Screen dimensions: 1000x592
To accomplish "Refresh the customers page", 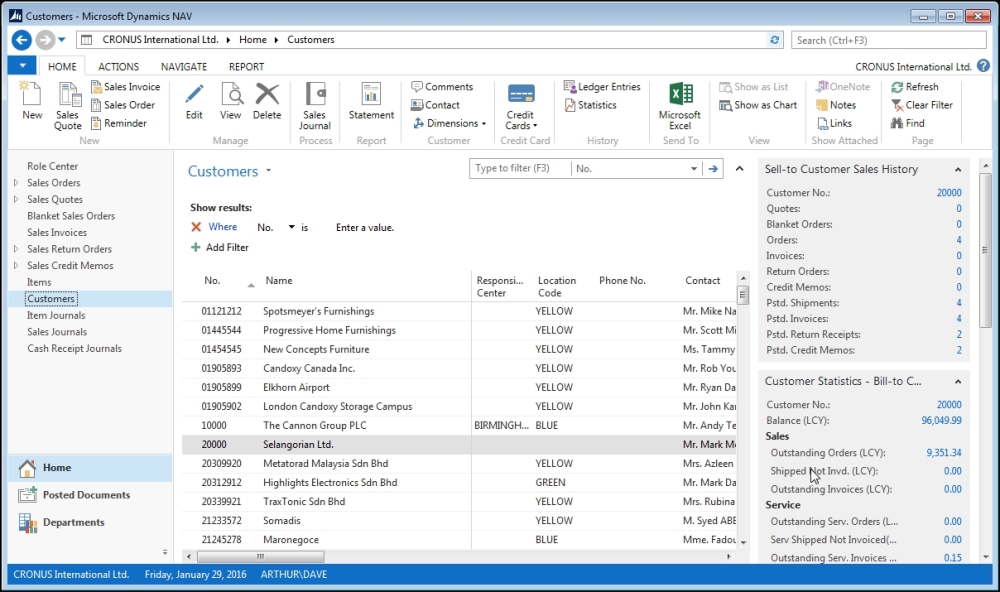I will (915, 87).
